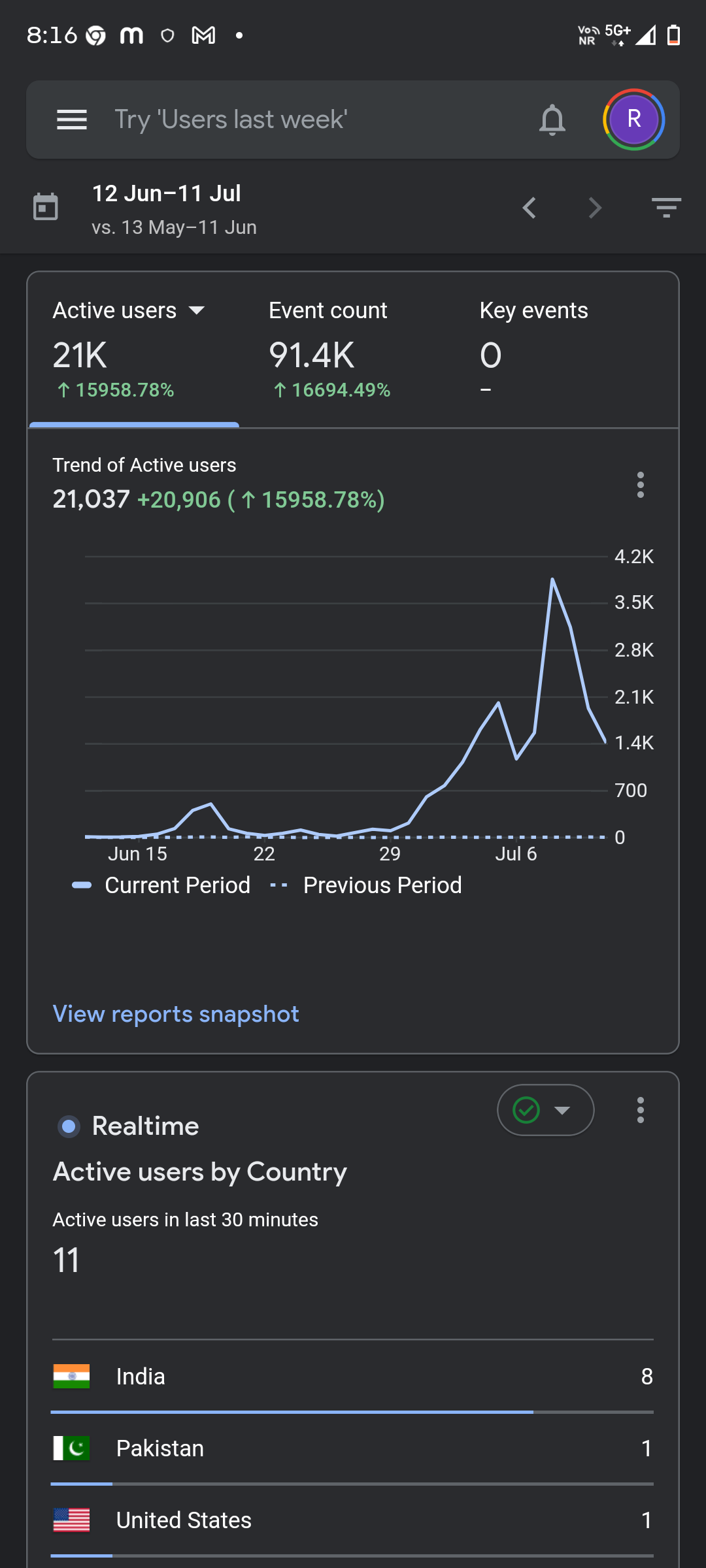Toggle Current Period legend item
The width and height of the screenshot is (706, 1568).
(161, 885)
